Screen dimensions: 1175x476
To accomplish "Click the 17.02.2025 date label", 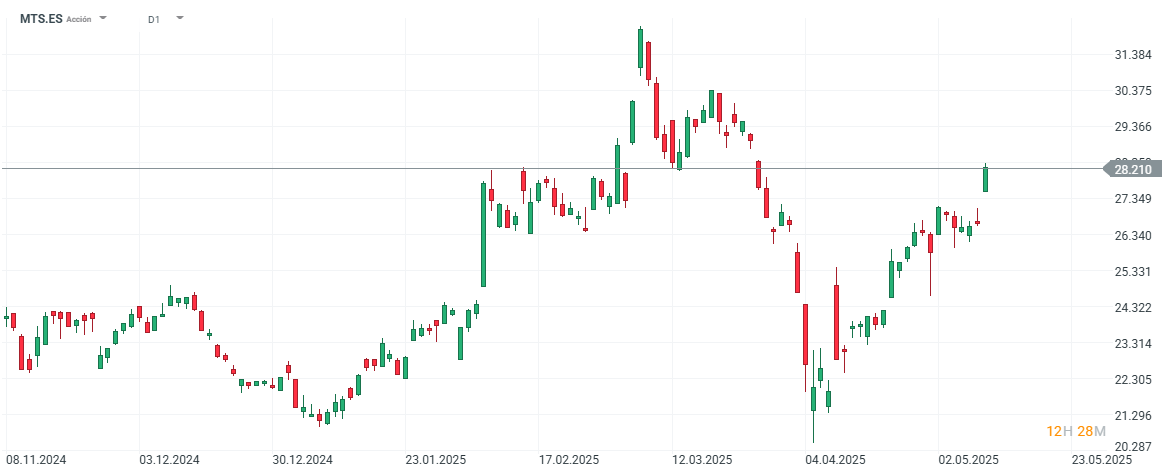I will click(568, 460).
